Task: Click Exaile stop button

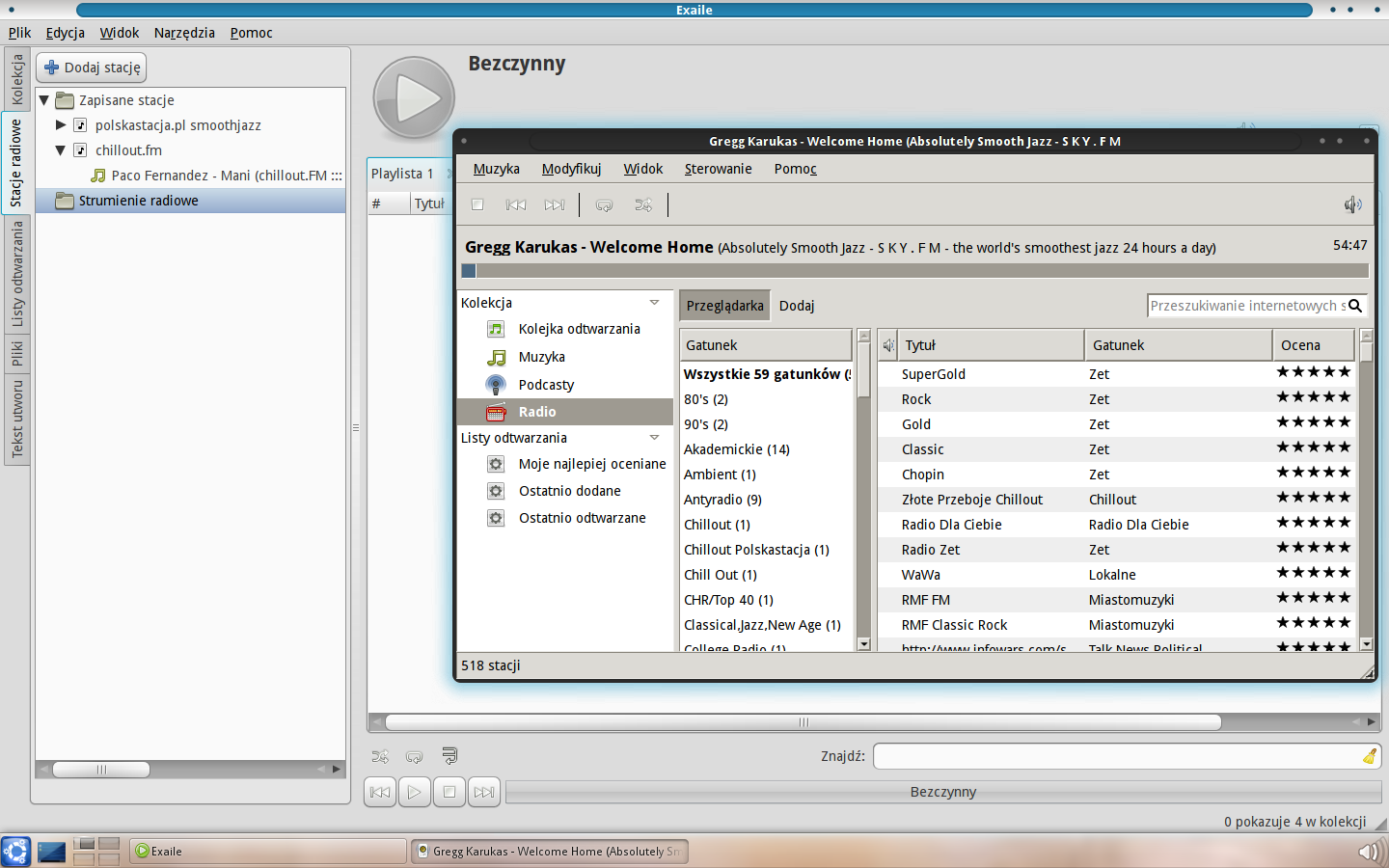Action: click(x=449, y=792)
